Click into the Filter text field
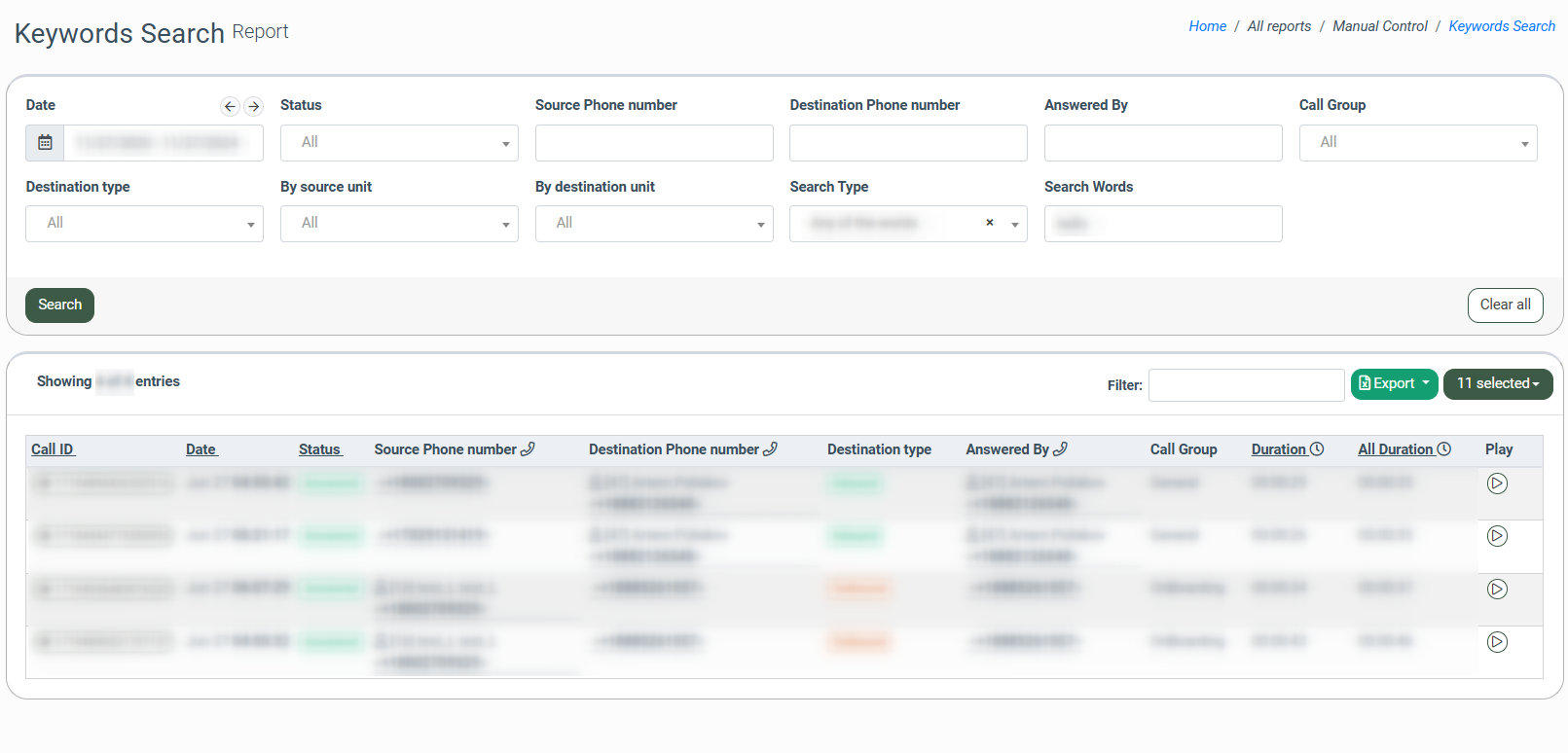The image size is (1568, 753). click(x=1246, y=385)
